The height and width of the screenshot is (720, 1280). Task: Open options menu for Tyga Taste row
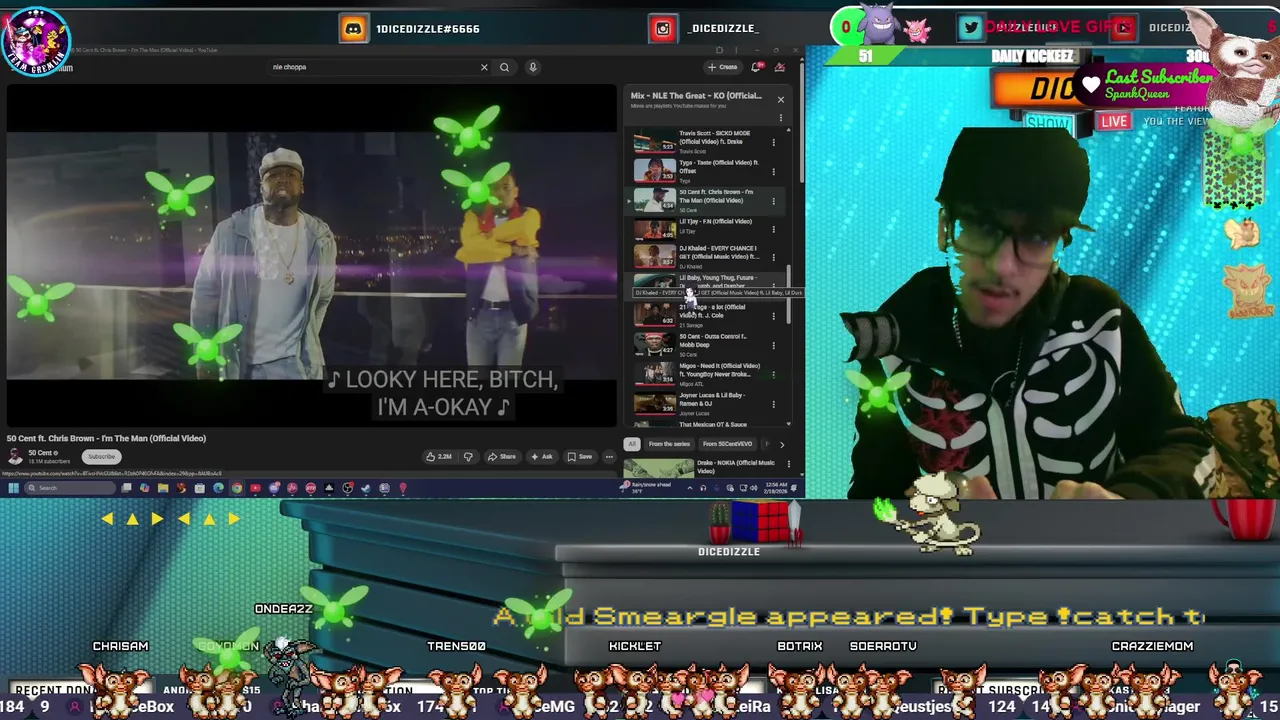click(x=773, y=171)
